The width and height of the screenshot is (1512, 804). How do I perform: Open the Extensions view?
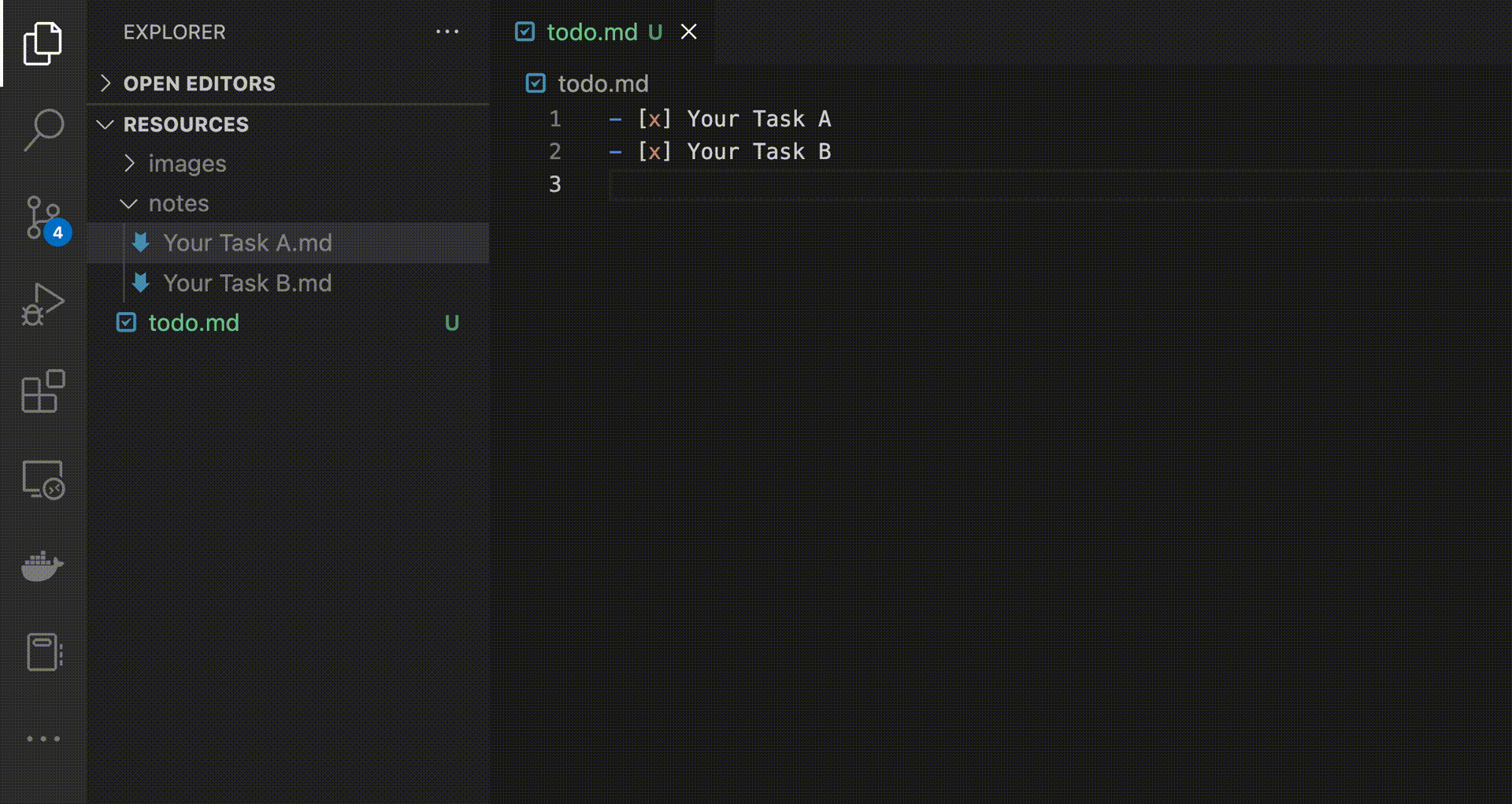coord(43,392)
